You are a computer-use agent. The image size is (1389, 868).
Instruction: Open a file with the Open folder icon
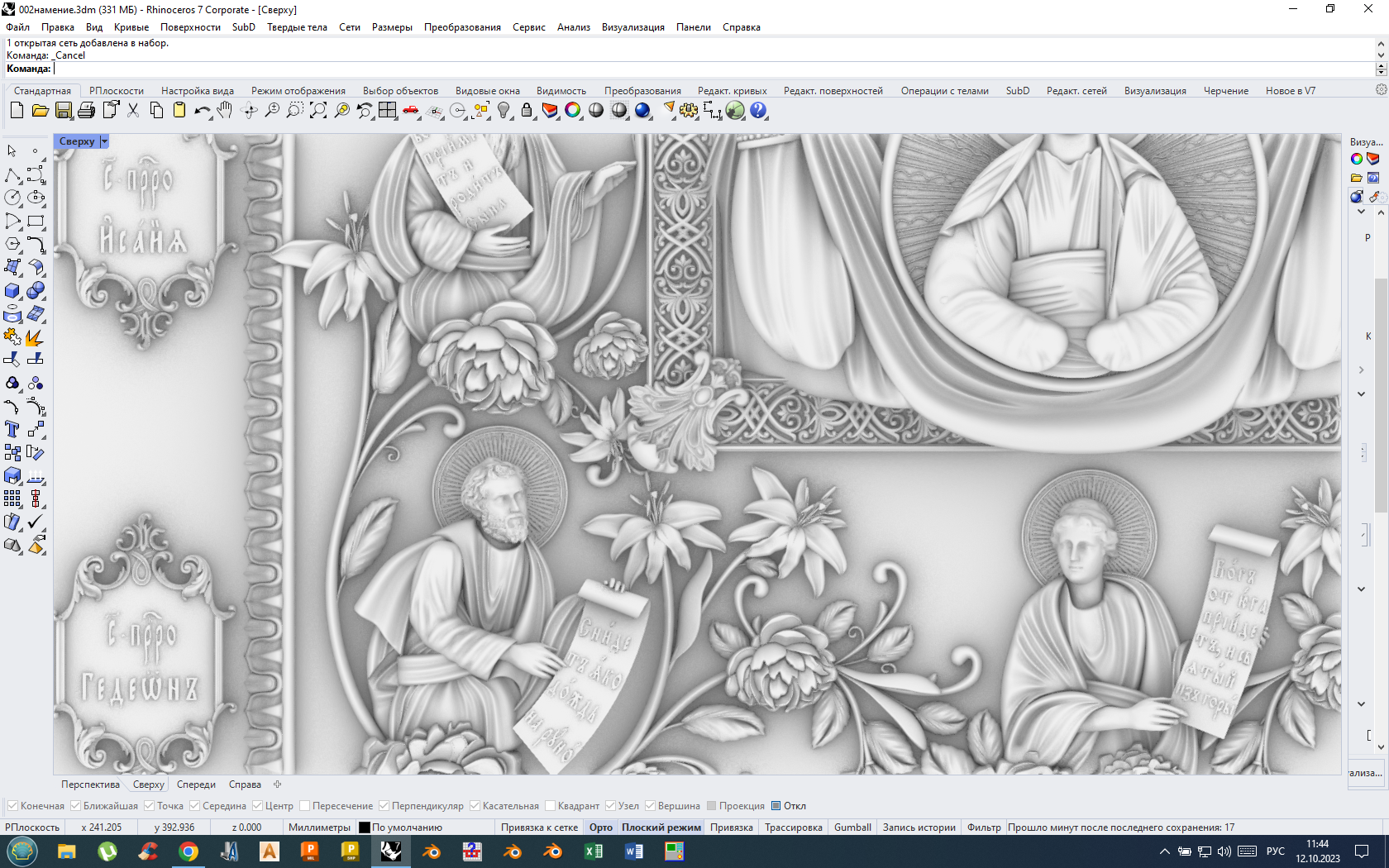pyautogui.click(x=40, y=110)
